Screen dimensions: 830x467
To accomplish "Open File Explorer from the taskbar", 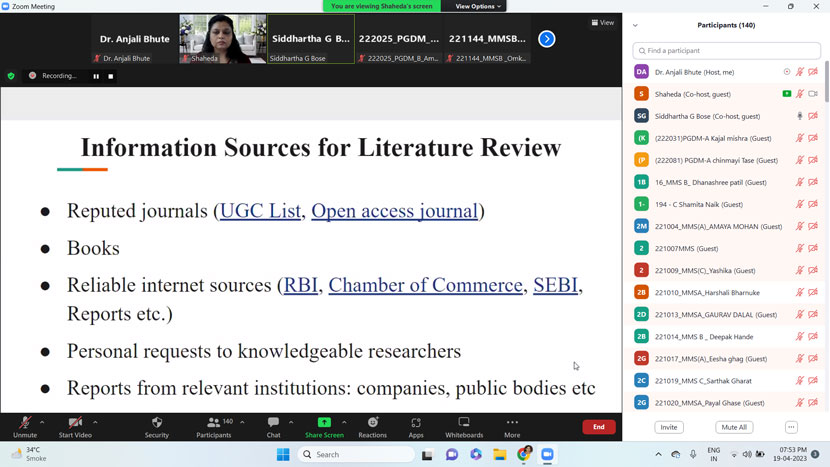I will click(500, 454).
